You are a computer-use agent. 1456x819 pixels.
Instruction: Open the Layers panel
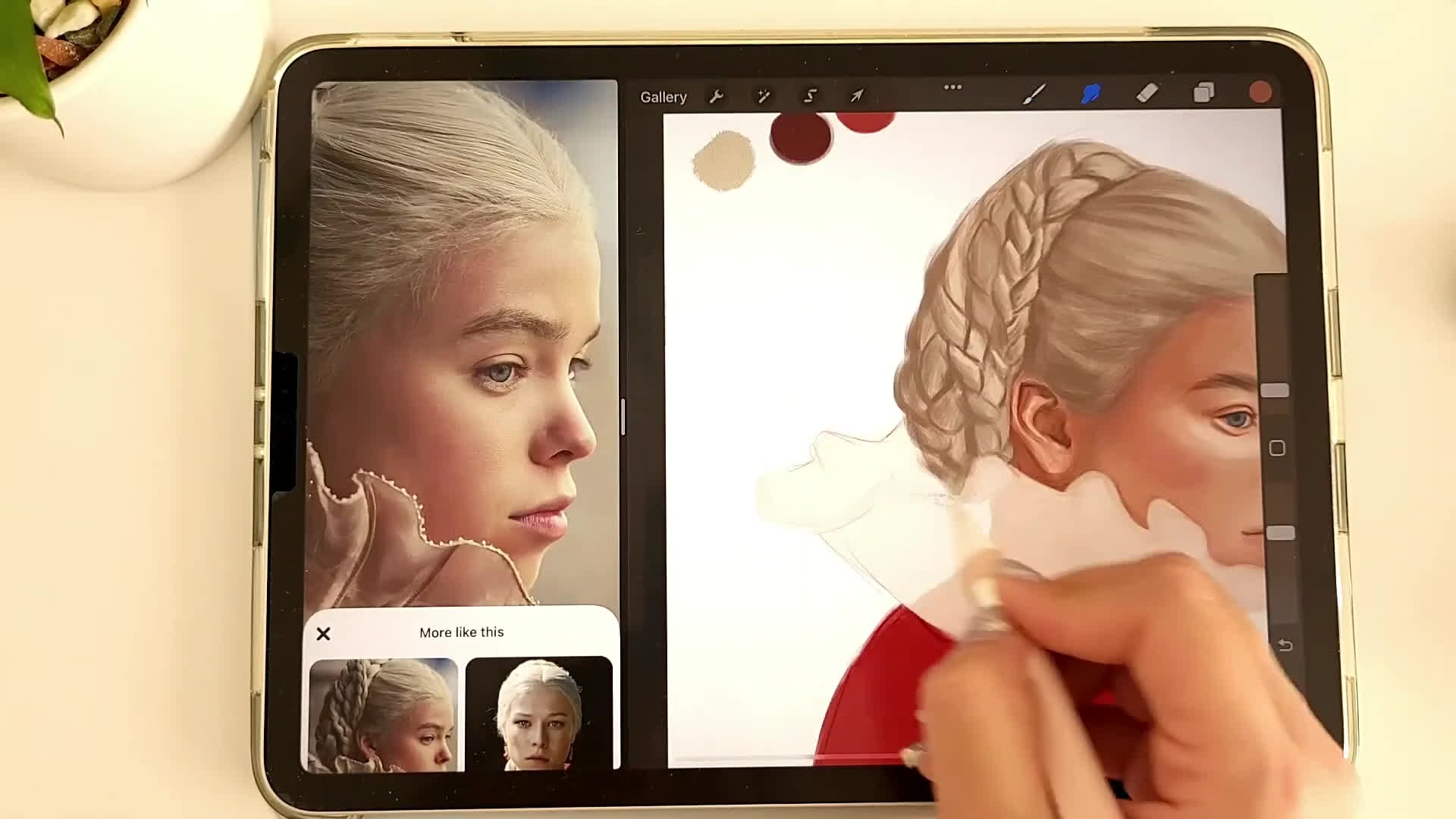[x=1203, y=93]
